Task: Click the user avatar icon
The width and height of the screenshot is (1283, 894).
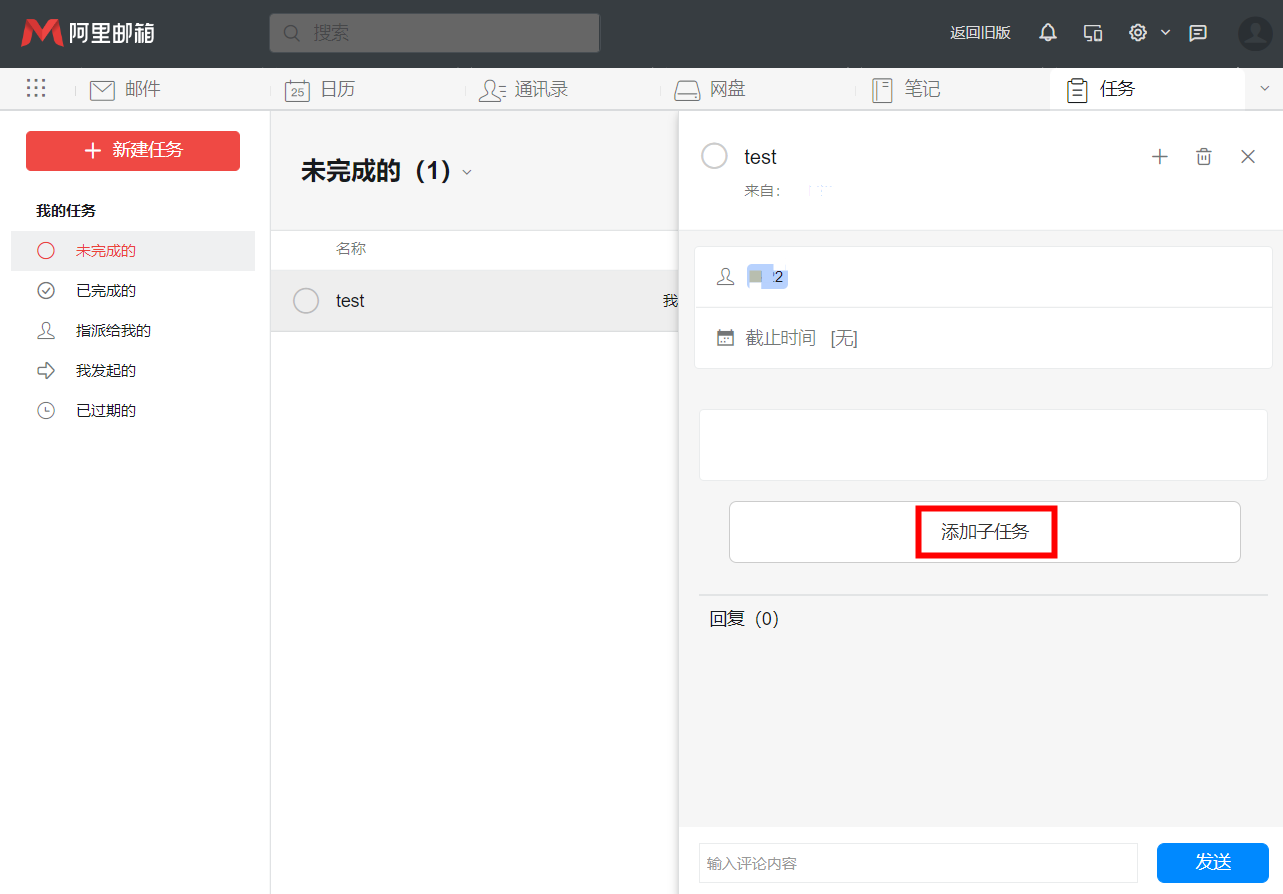Action: [x=1254, y=33]
